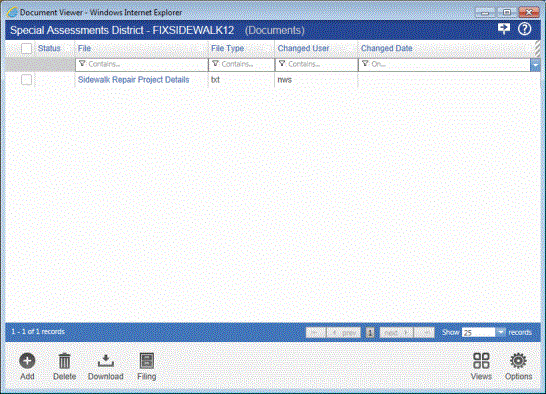Click the help question mark icon
The width and height of the screenshot is (546, 394).
524,29
